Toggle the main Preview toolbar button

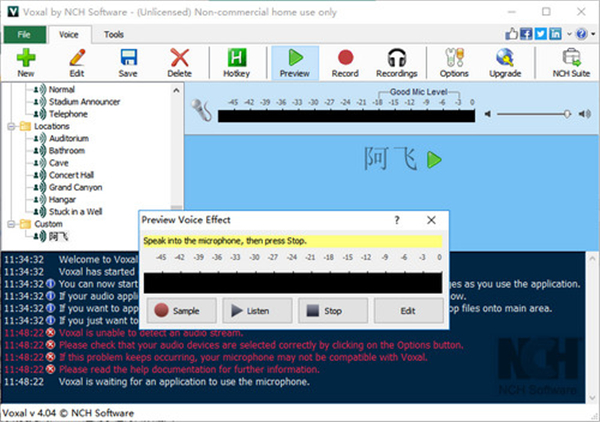tap(294, 62)
